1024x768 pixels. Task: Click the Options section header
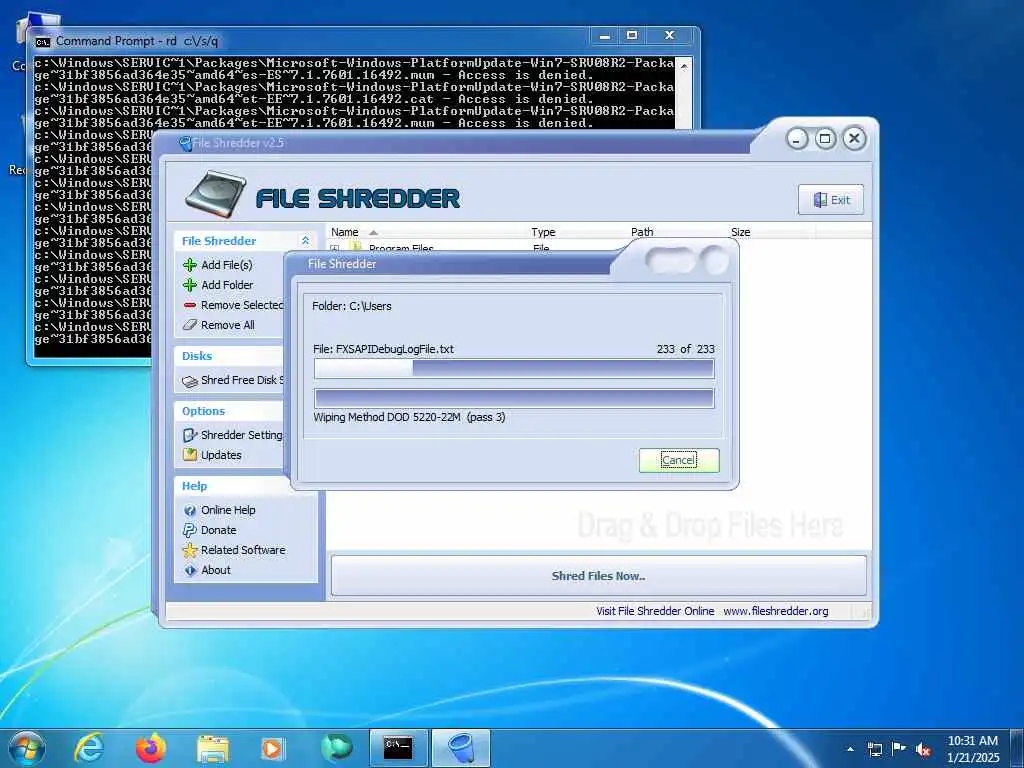point(203,411)
